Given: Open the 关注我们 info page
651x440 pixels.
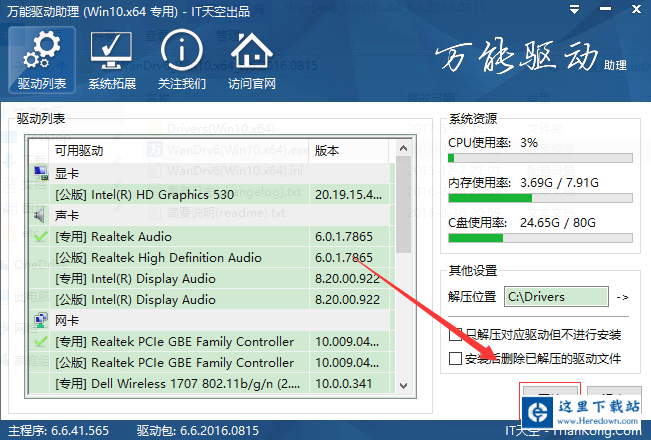Looking at the screenshot, I should (x=182, y=61).
